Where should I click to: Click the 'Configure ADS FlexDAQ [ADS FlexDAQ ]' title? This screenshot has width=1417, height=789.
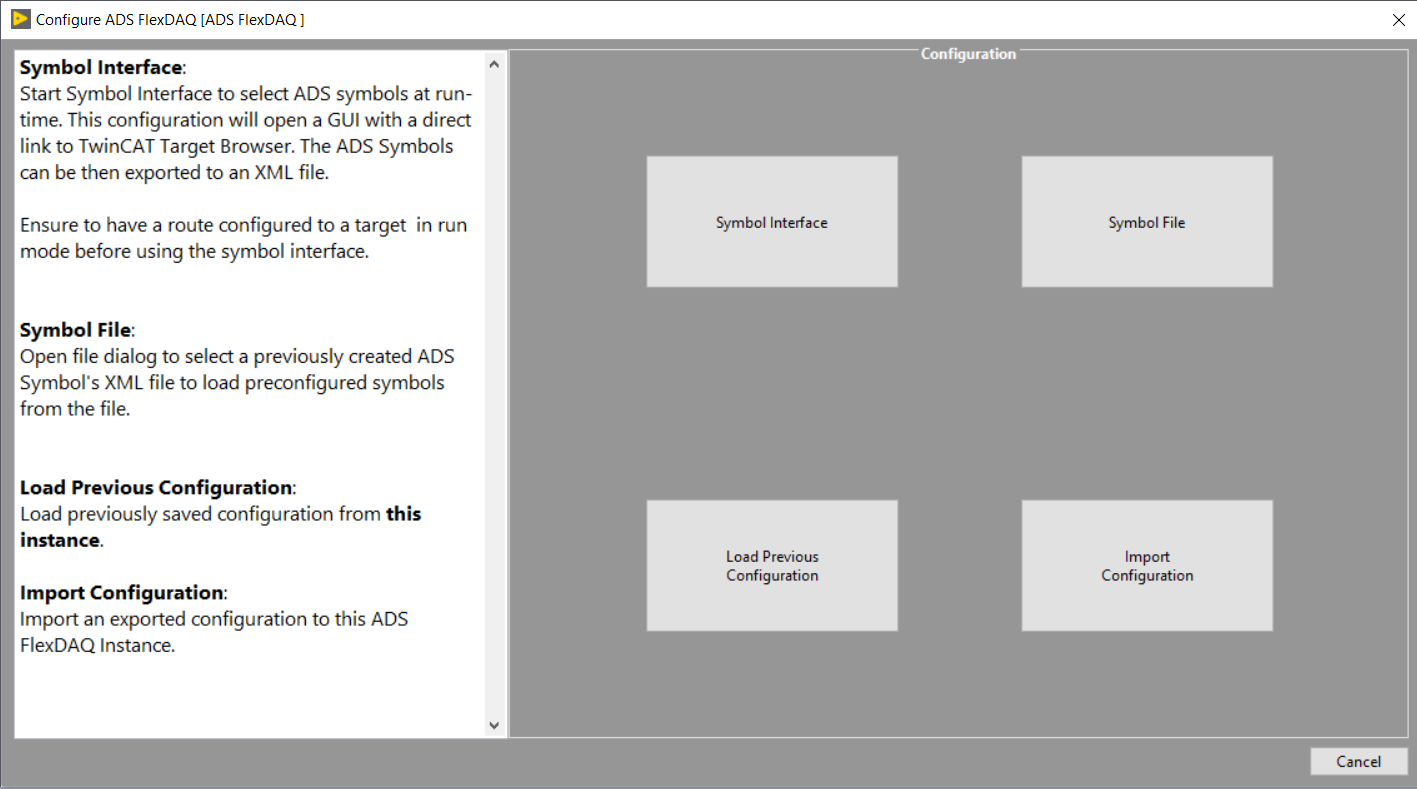coord(170,19)
